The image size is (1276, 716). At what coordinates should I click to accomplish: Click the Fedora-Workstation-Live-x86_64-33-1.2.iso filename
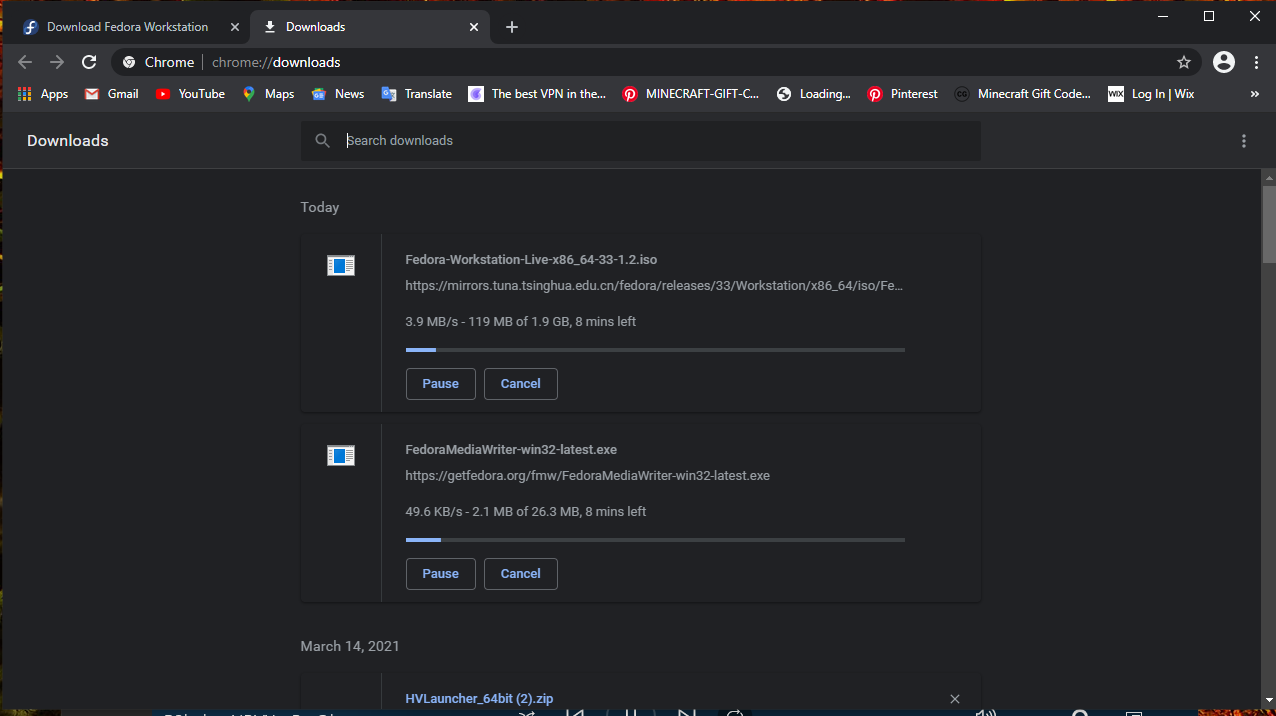point(531,259)
